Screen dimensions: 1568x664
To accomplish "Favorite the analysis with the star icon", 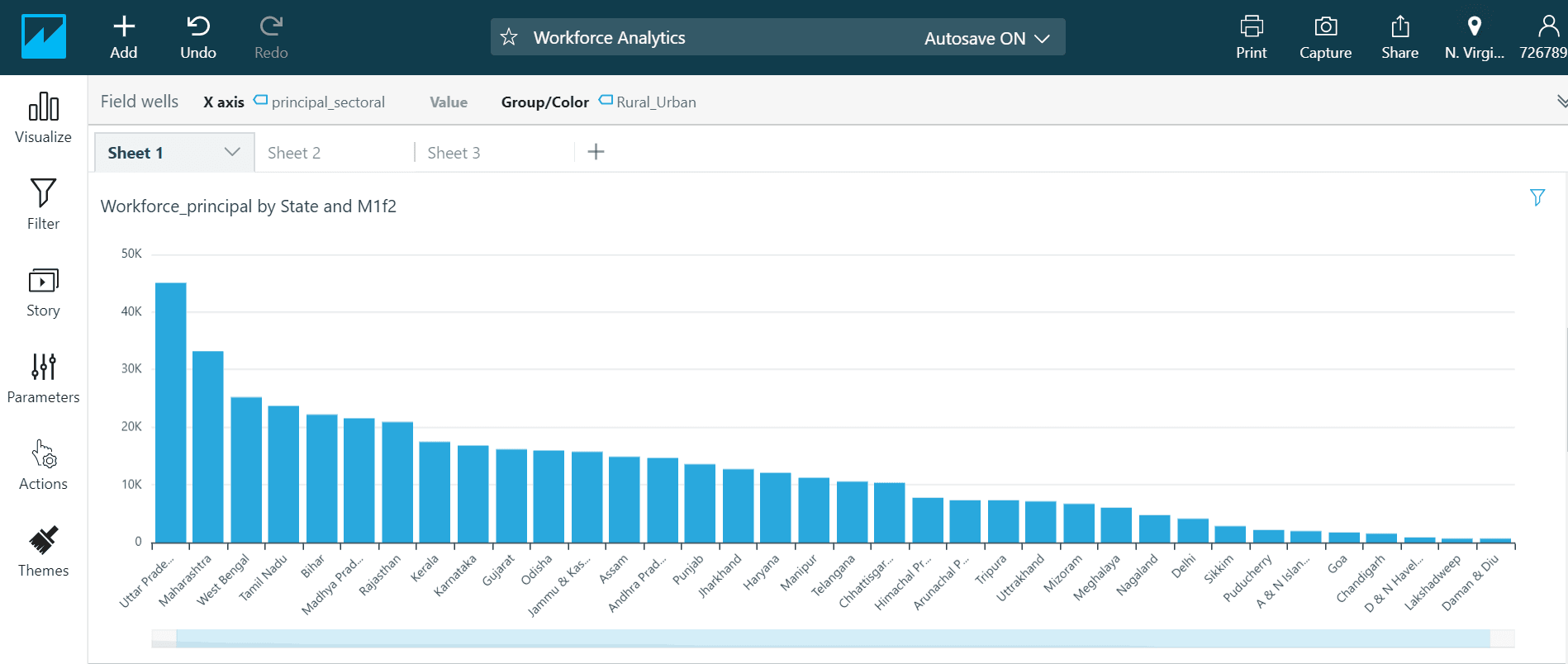I will [x=509, y=37].
